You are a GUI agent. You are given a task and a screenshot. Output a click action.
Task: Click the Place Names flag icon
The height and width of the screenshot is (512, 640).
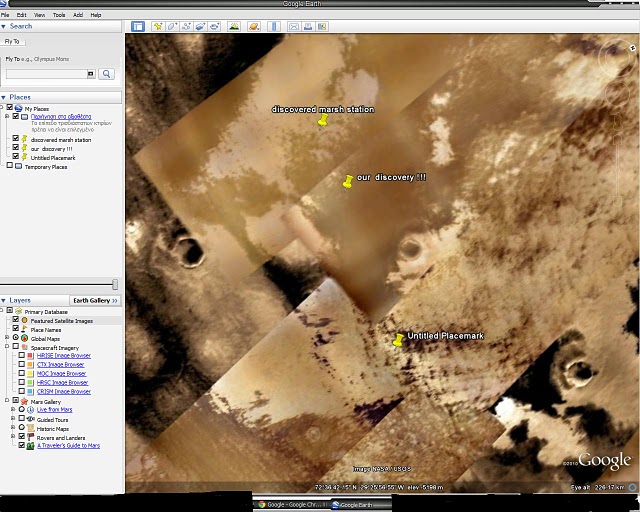click(24, 329)
